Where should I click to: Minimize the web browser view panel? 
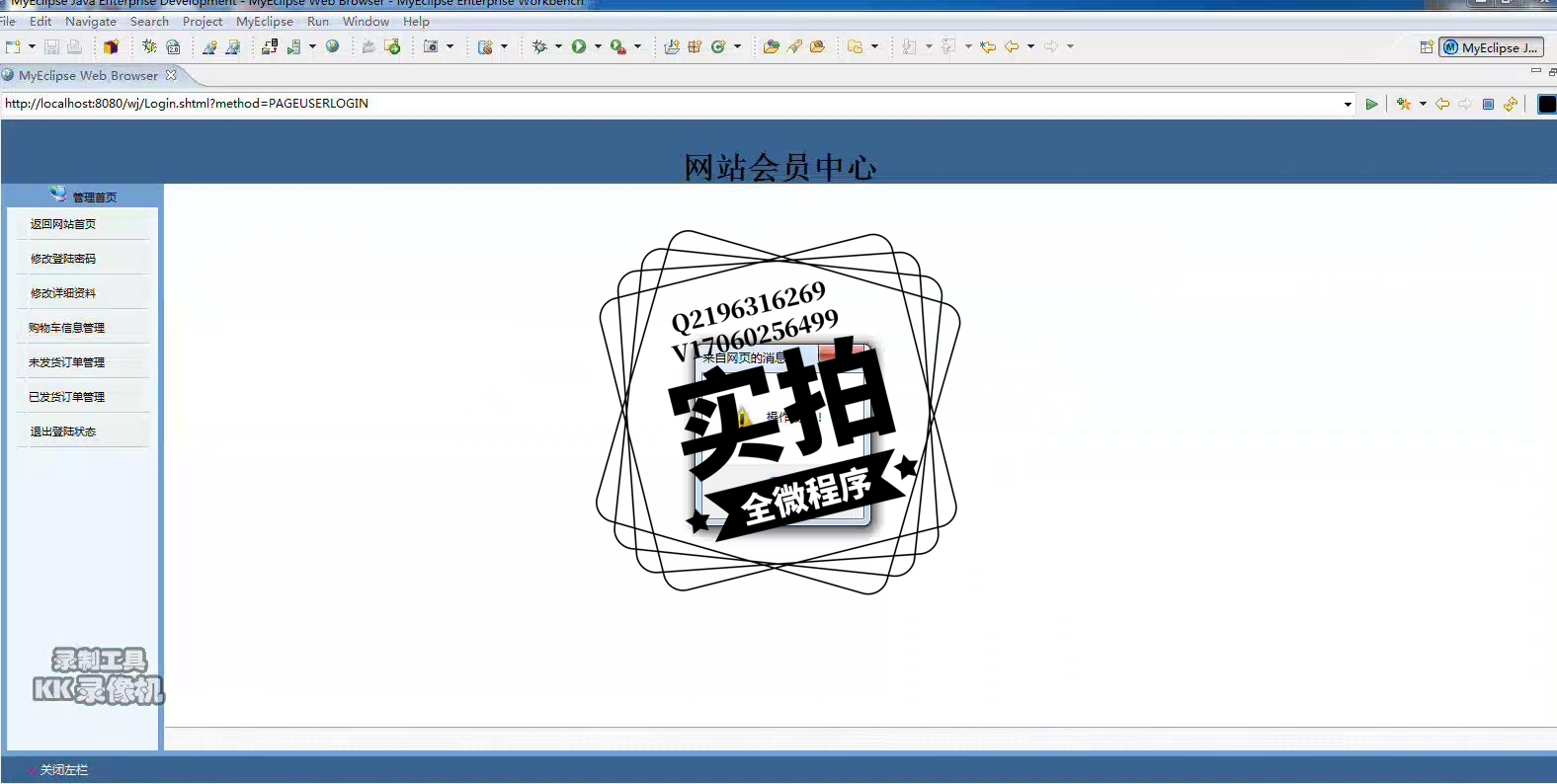point(1535,71)
